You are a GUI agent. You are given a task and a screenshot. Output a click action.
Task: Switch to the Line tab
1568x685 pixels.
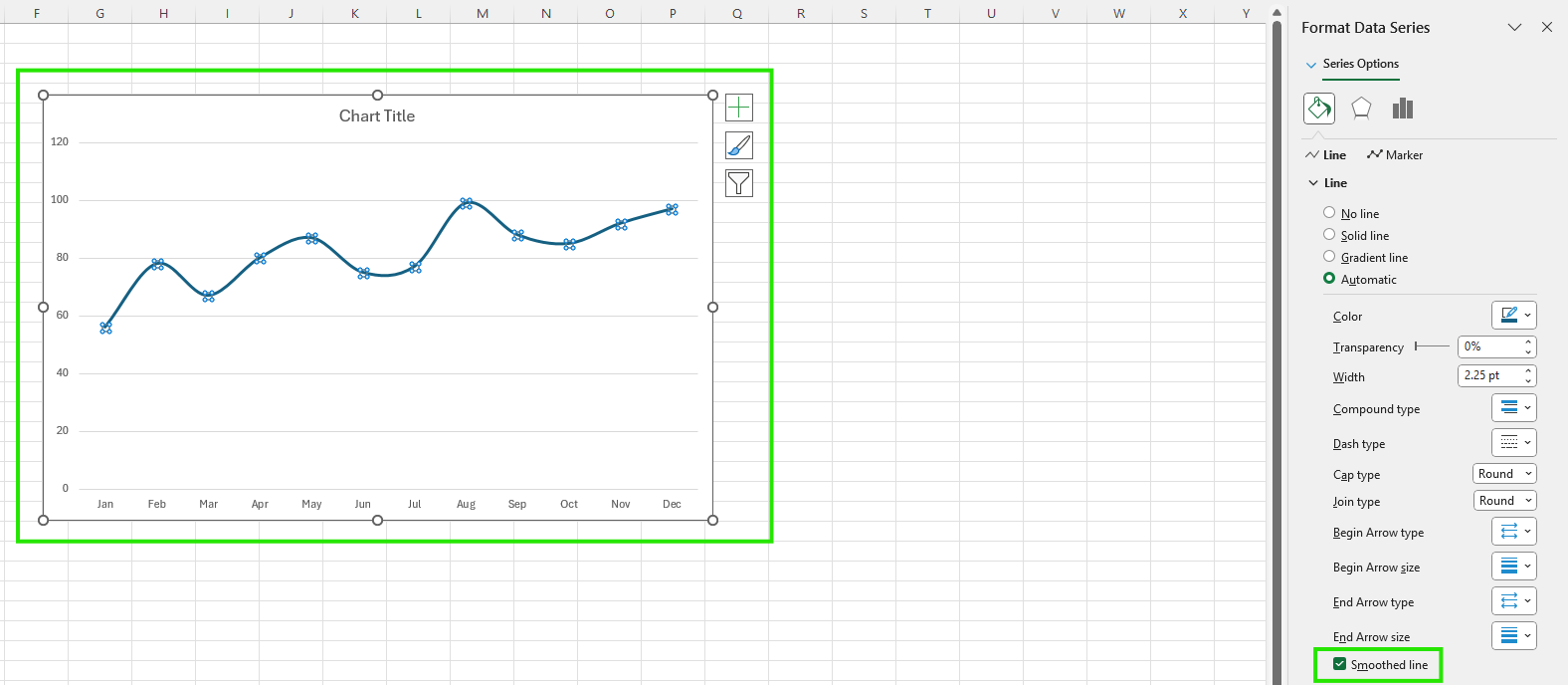[1326, 155]
